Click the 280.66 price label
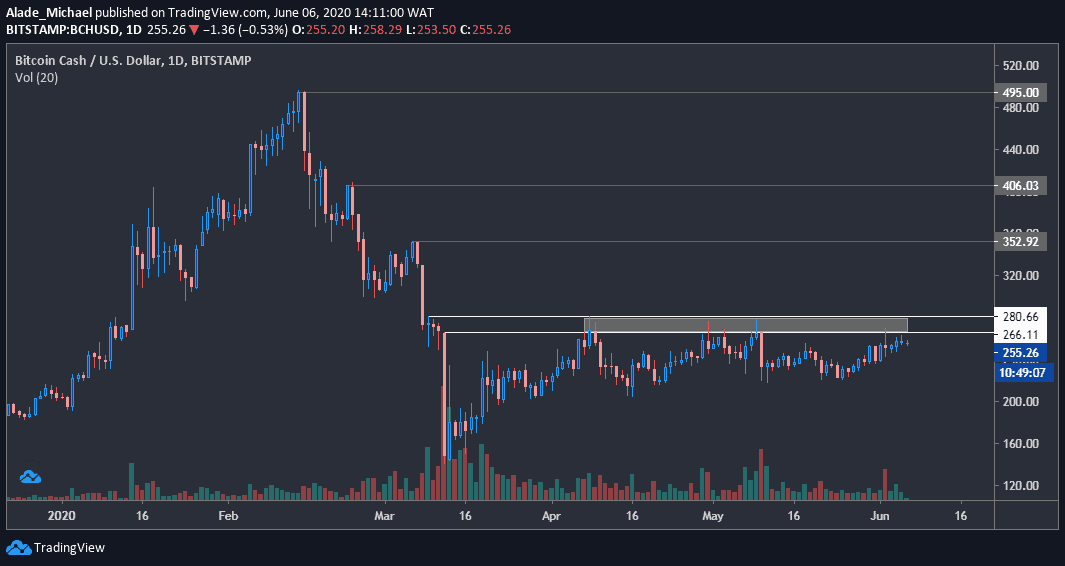The height and width of the screenshot is (566, 1065). point(1023,316)
